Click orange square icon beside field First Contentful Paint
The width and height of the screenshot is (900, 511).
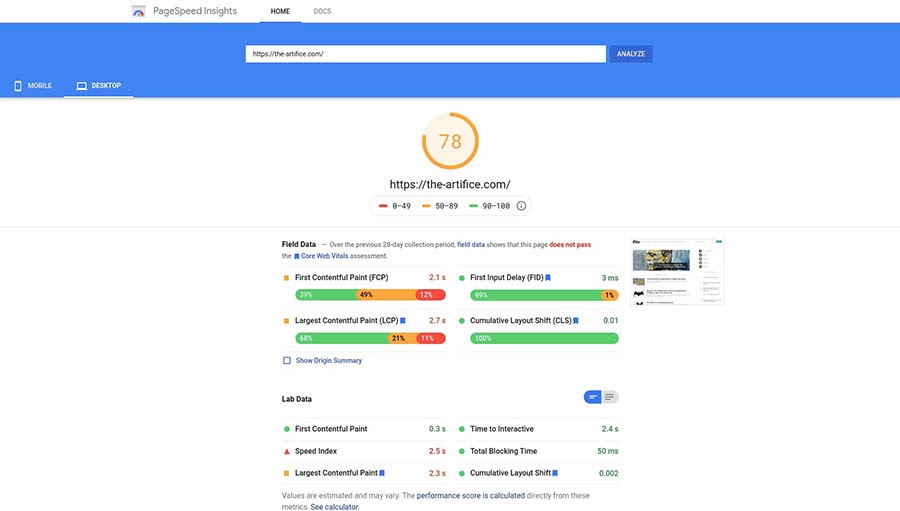coord(286,278)
